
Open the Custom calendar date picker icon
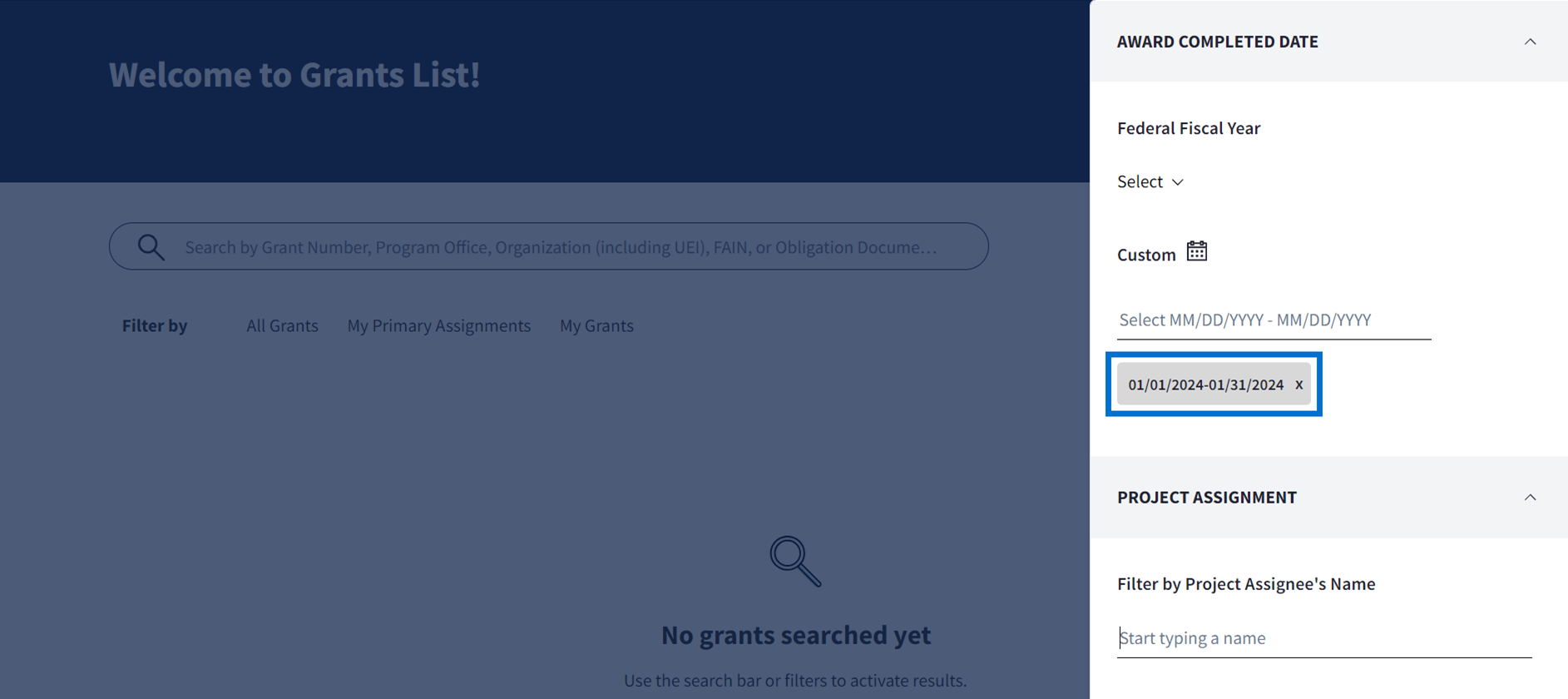coord(1196,251)
